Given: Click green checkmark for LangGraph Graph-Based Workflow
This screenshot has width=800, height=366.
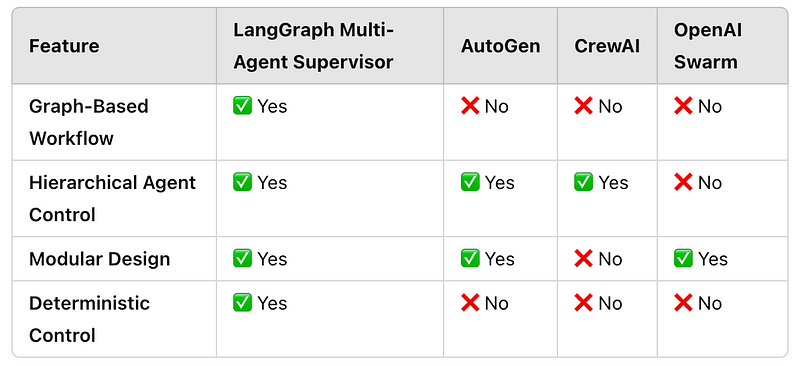Looking at the screenshot, I should [x=242, y=106].
